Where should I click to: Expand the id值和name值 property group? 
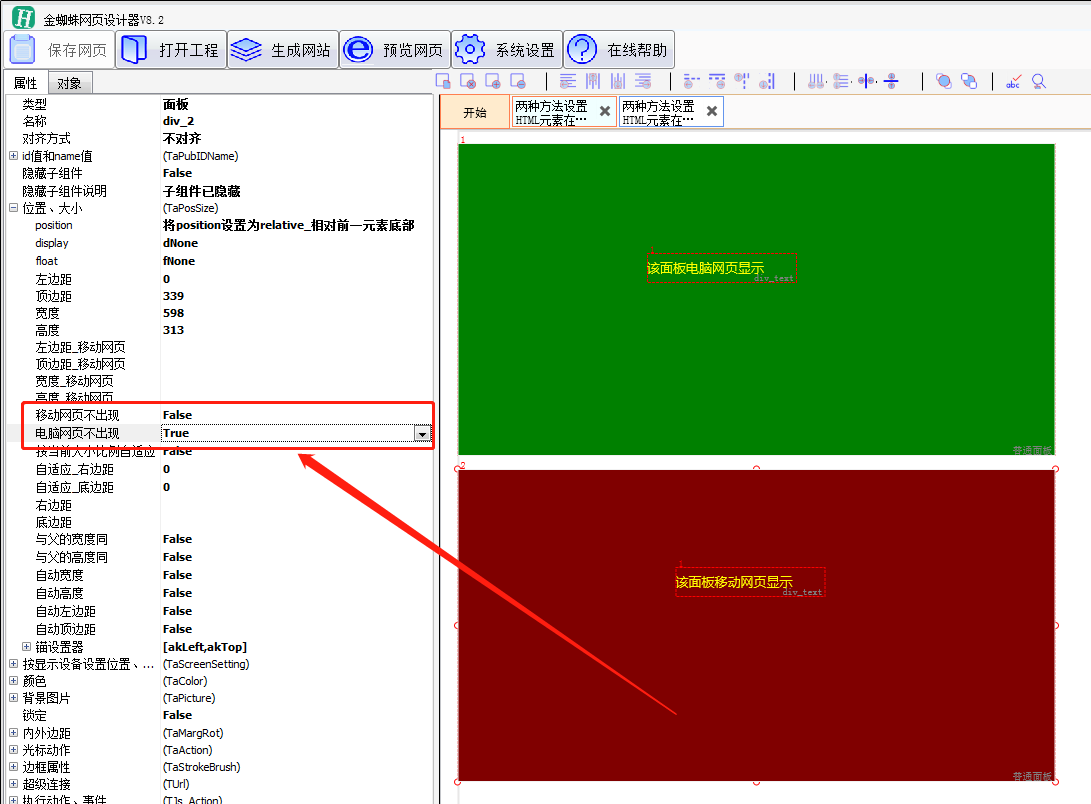(13, 156)
